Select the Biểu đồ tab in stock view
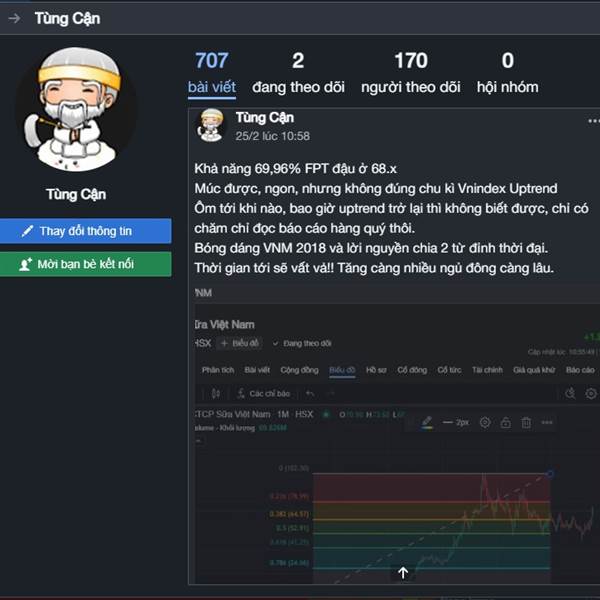Screen dimensions: 600x600 (x=342, y=370)
